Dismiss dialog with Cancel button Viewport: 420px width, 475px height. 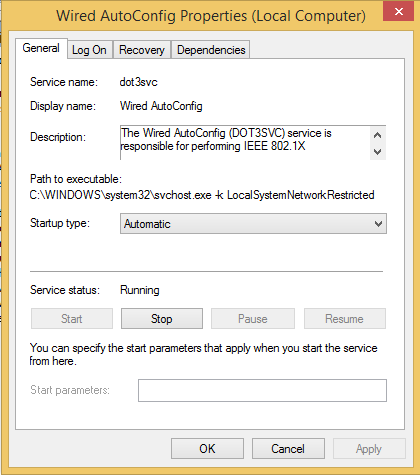tap(288, 449)
